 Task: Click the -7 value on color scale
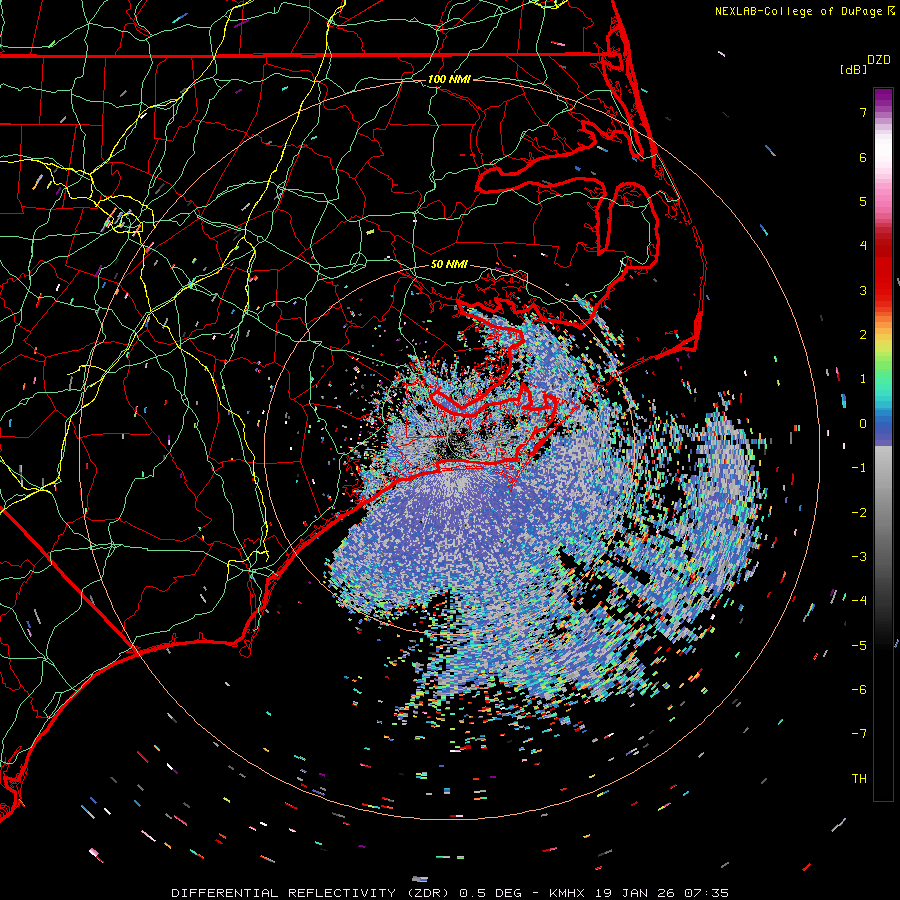[859, 734]
